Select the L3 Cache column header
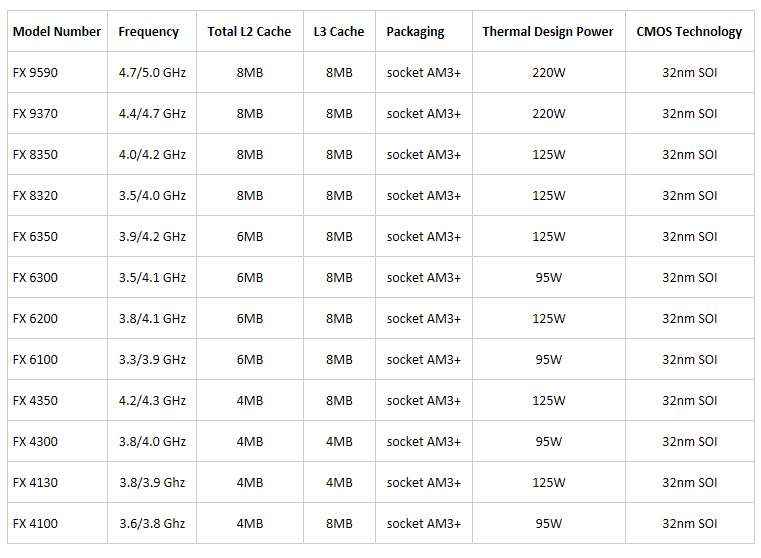Screen dimensions: 761x558 click(x=338, y=32)
